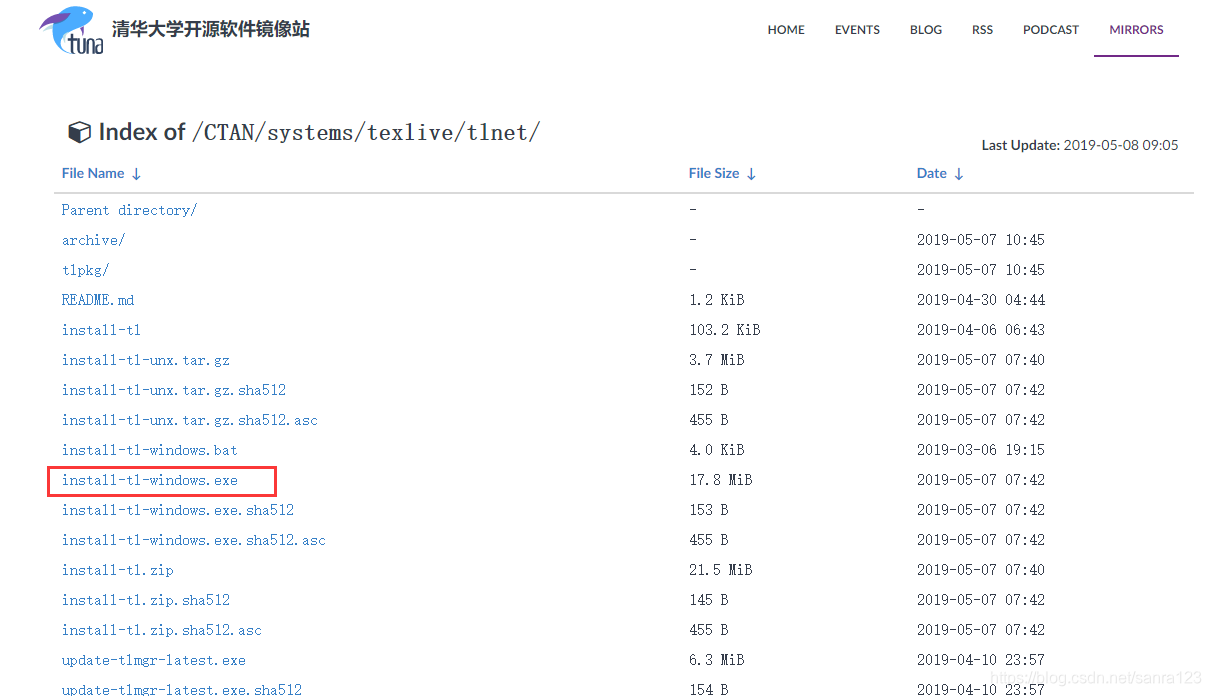Click the 17.8 MiB file size
The image size is (1211, 696).
(x=720, y=480)
